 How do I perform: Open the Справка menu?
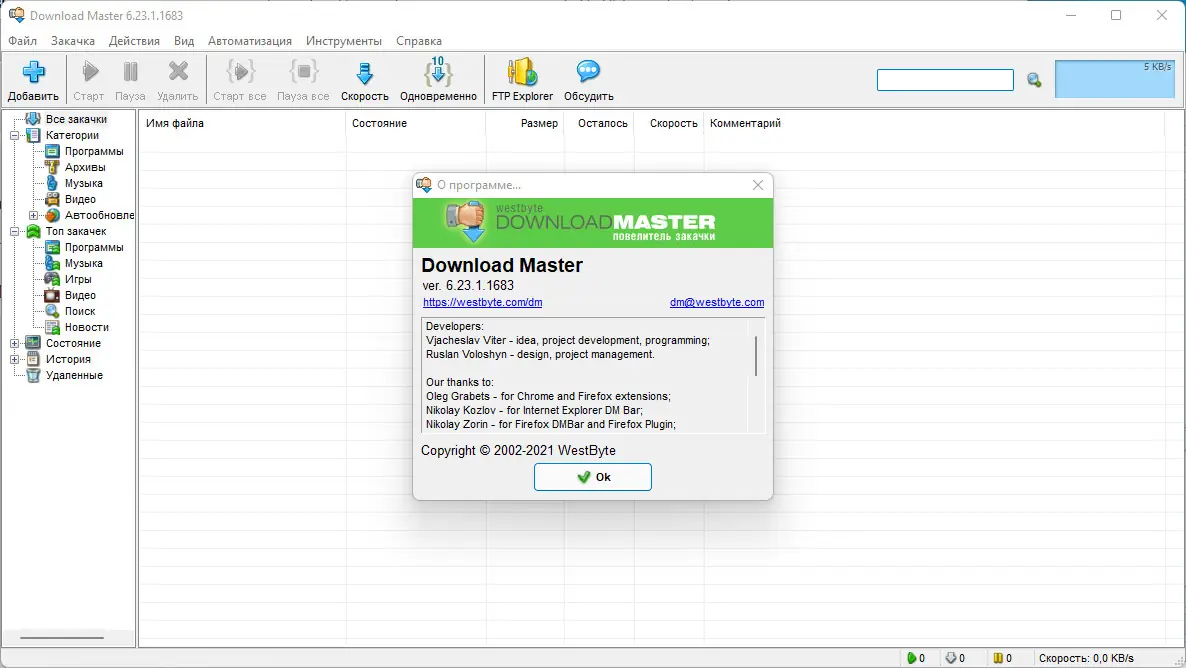pos(418,41)
